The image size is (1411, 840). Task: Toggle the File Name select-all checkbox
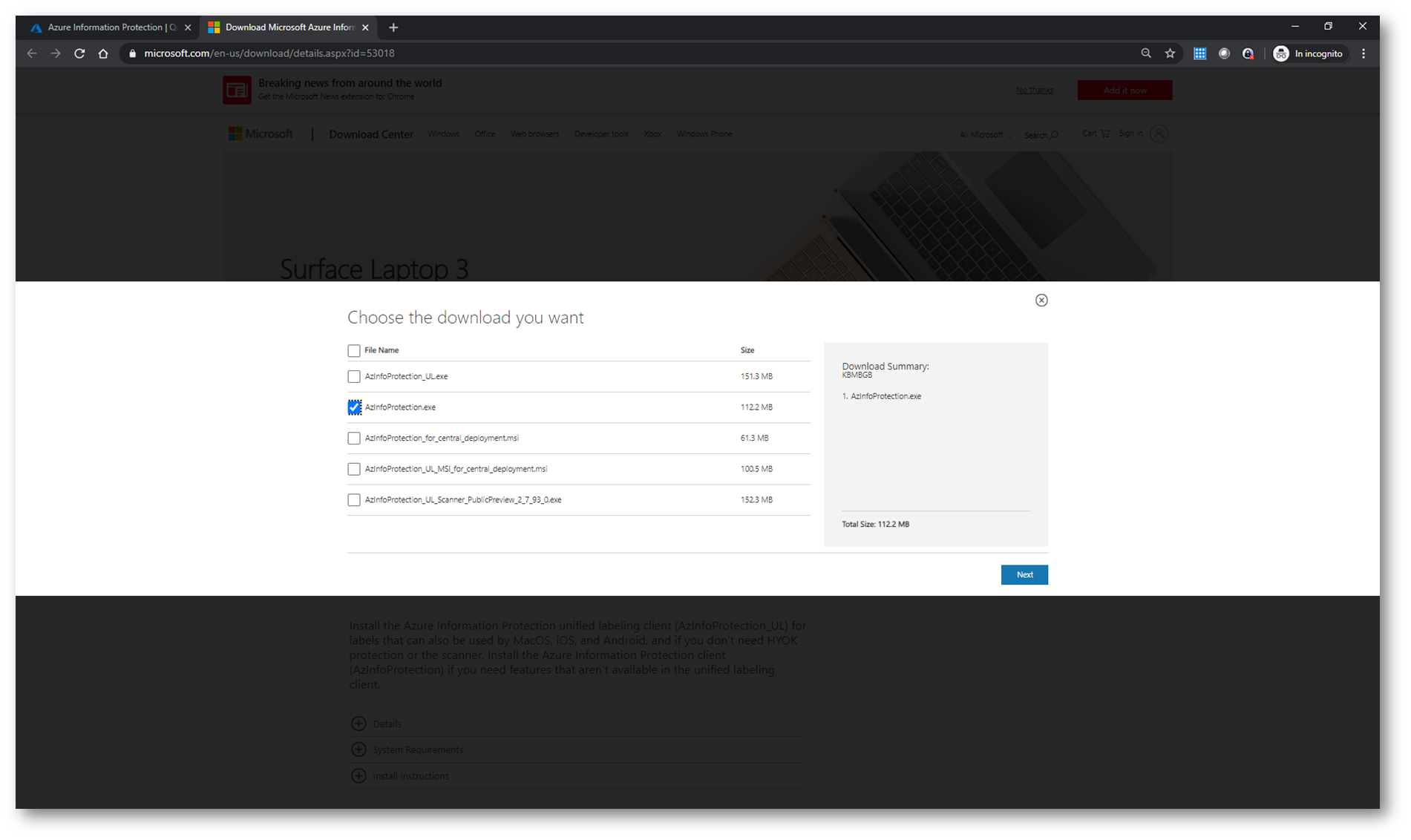tap(354, 350)
